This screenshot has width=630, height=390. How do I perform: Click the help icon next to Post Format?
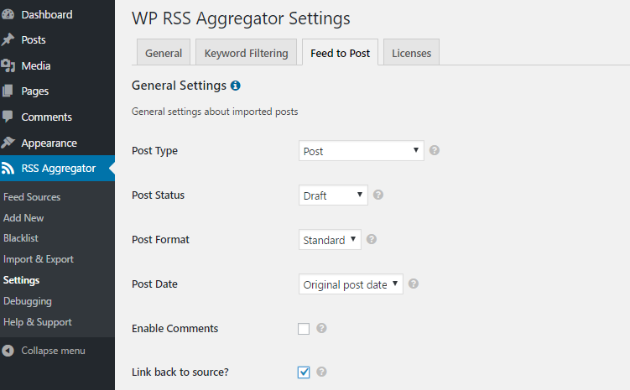(x=372, y=239)
